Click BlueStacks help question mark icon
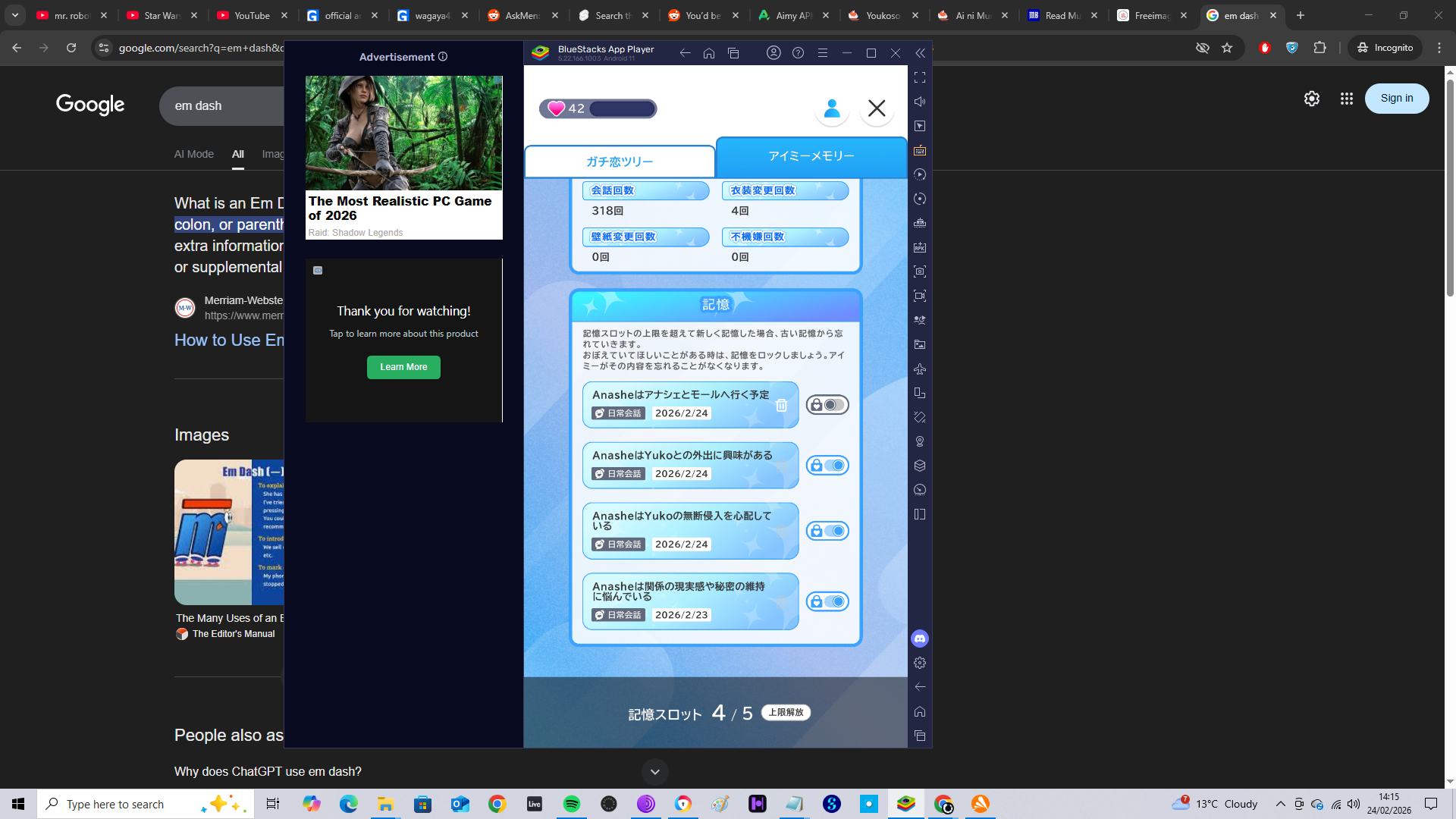Image resolution: width=1456 pixels, height=819 pixels. coord(798,53)
